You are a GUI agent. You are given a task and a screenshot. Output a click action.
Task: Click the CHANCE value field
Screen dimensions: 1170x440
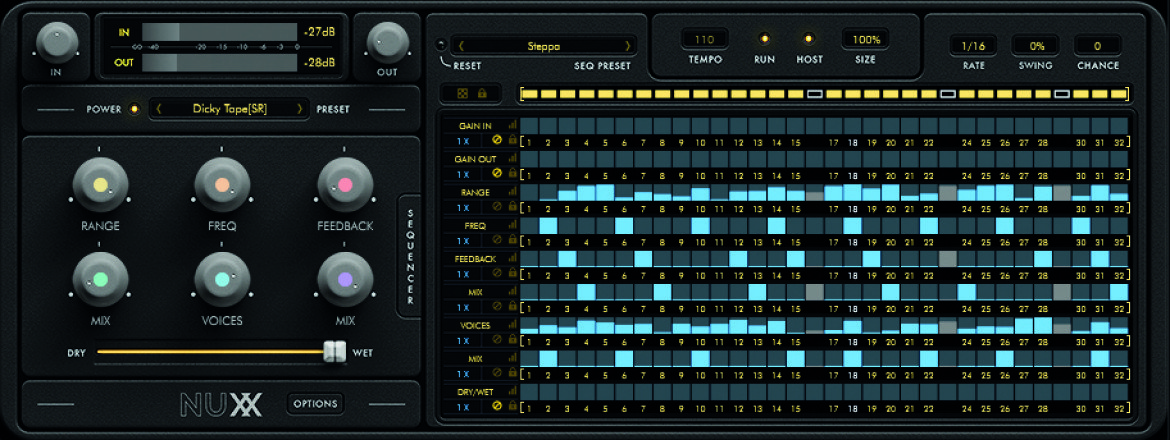coord(1098,45)
